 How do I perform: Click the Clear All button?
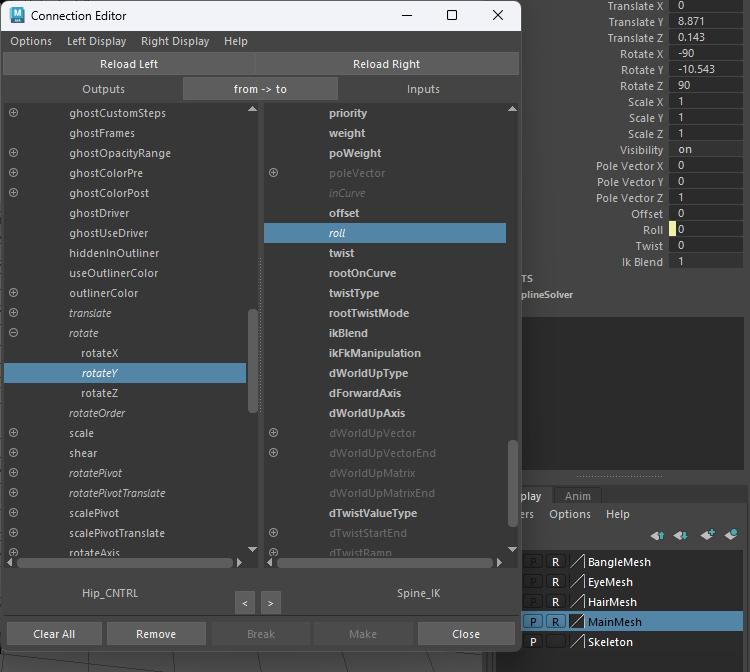(54, 634)
